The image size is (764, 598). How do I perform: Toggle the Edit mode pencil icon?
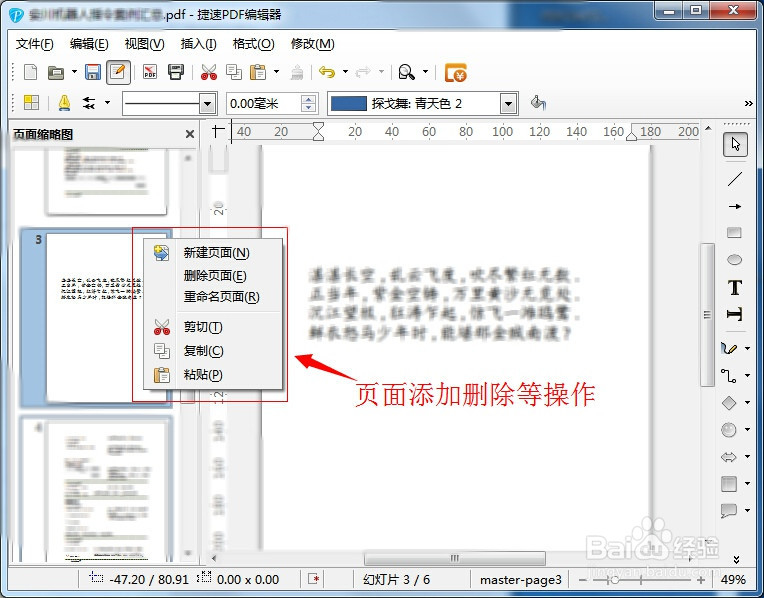pos(118,72)
